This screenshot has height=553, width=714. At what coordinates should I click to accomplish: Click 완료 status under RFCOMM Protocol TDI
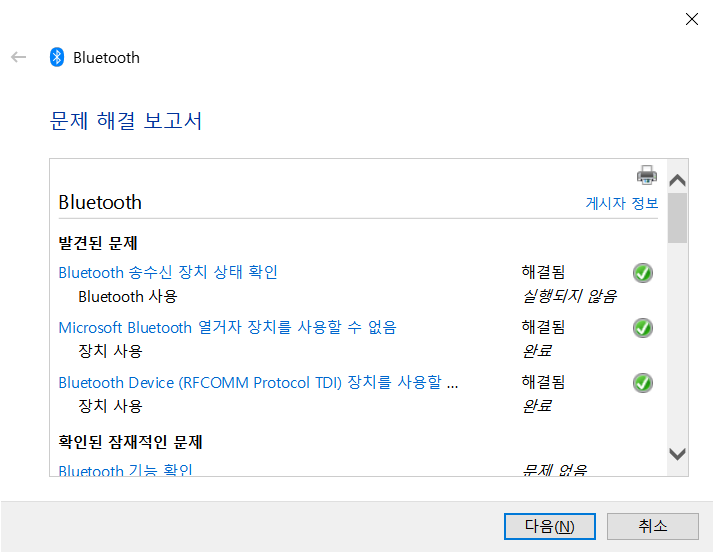(537, 406)
